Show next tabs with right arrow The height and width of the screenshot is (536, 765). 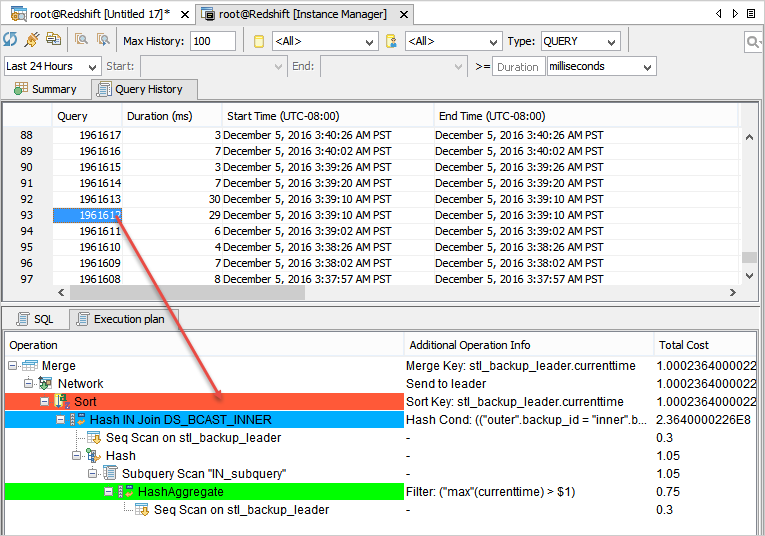click(x=735, y=14)
